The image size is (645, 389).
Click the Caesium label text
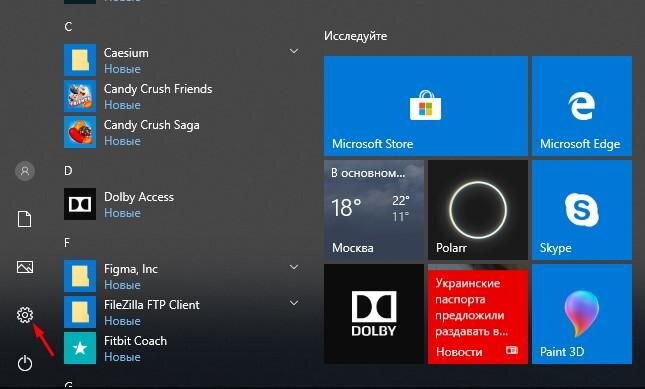click(x=126, y=53)
